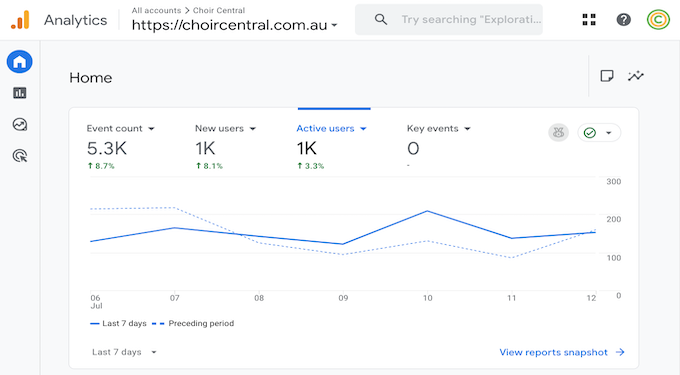This screenshot has height=375, width=680.
Task: Open the Reports icon in sidebar
Action: pos(20,93)
